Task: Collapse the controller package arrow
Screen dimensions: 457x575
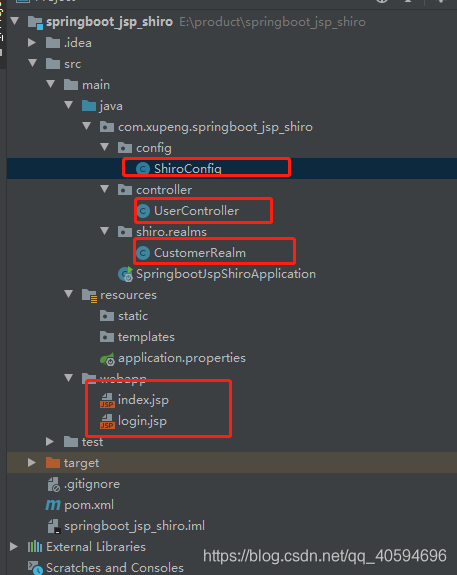Action: [105, 189]
